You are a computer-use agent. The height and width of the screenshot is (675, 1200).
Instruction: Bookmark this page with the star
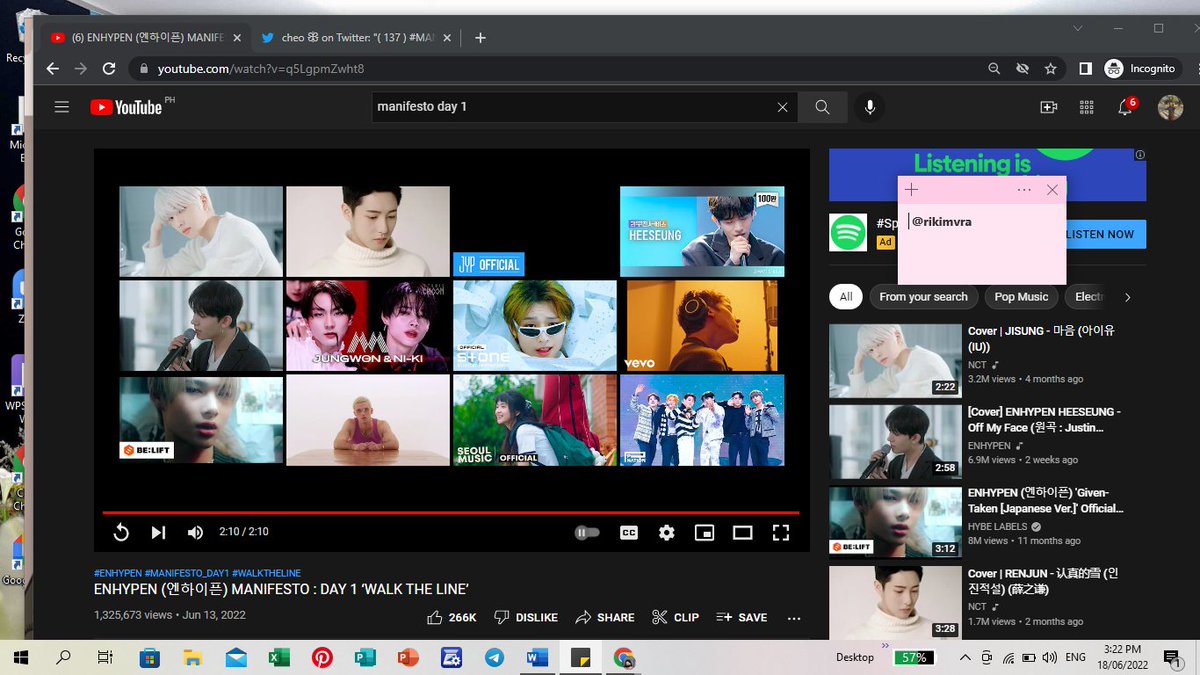pyautogui.click(x=1050, y=69)
